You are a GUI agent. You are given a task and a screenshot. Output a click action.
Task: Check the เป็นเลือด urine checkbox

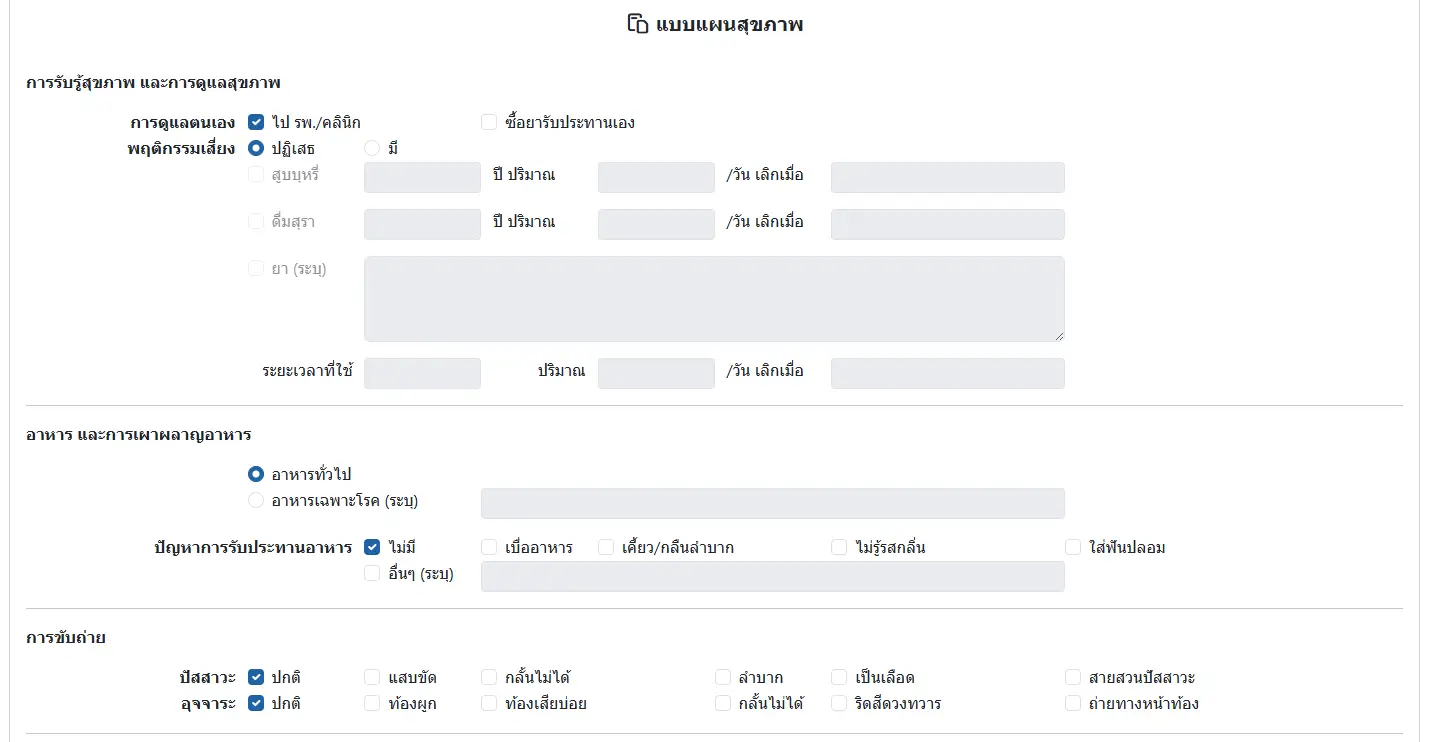click(x=839, y=677)
